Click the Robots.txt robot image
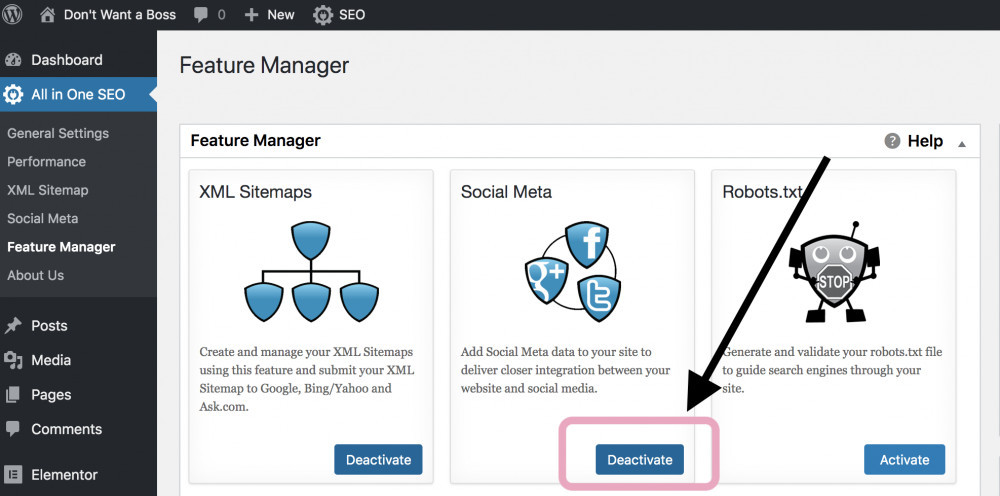The width and height of the screenshot is (1000, 496). (834, 272)
